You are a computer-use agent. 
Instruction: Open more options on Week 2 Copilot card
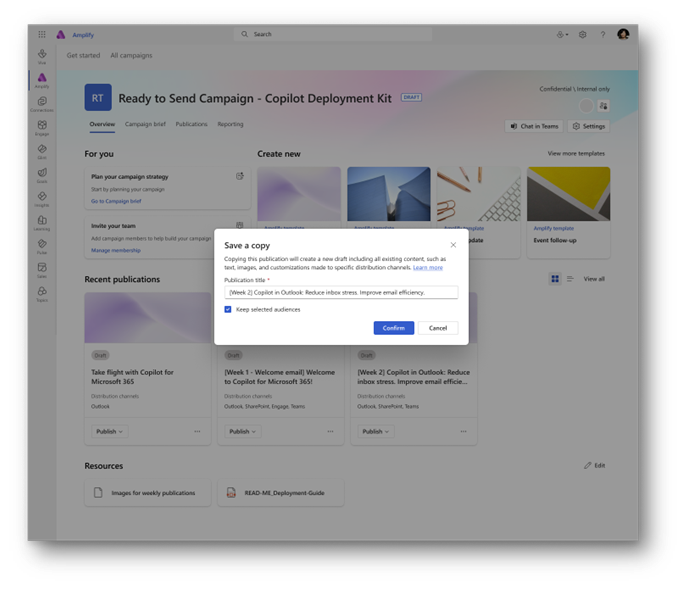point(463,431)
